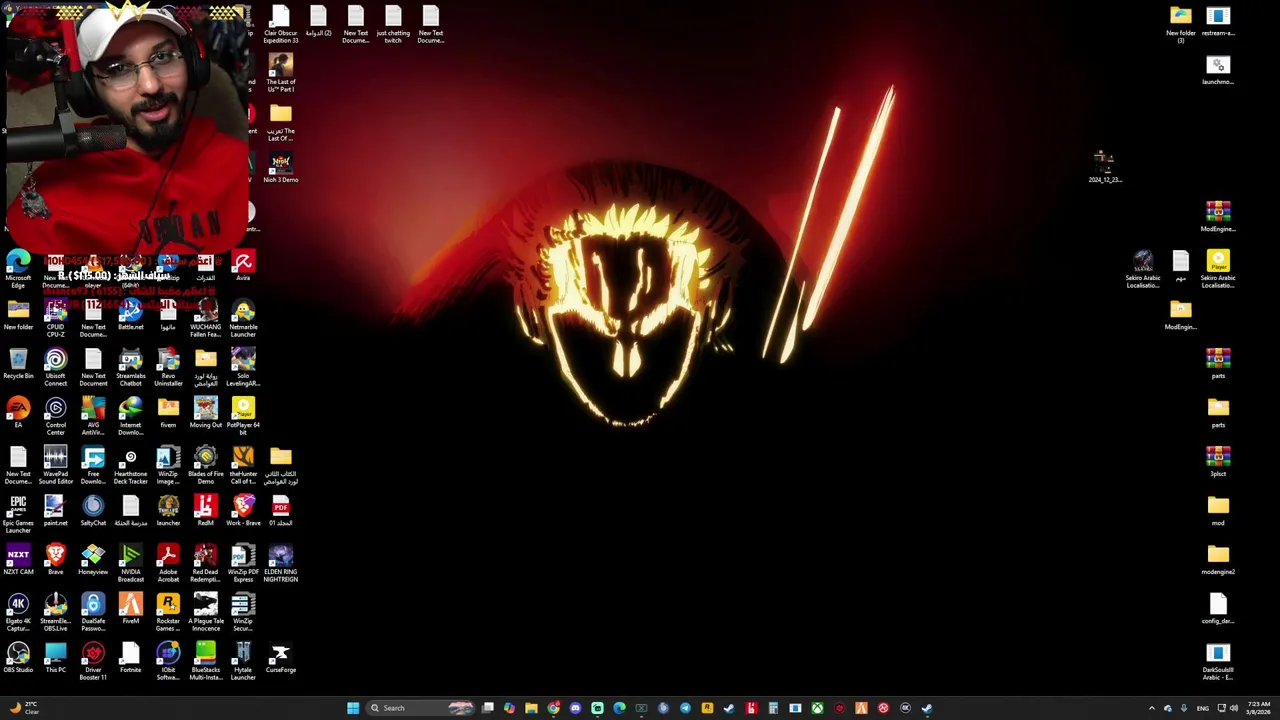Open the Streamlabs Chatbot icon
This screenshot has height=720, width=1280.
pyautogui.click(x=131, y=368)
